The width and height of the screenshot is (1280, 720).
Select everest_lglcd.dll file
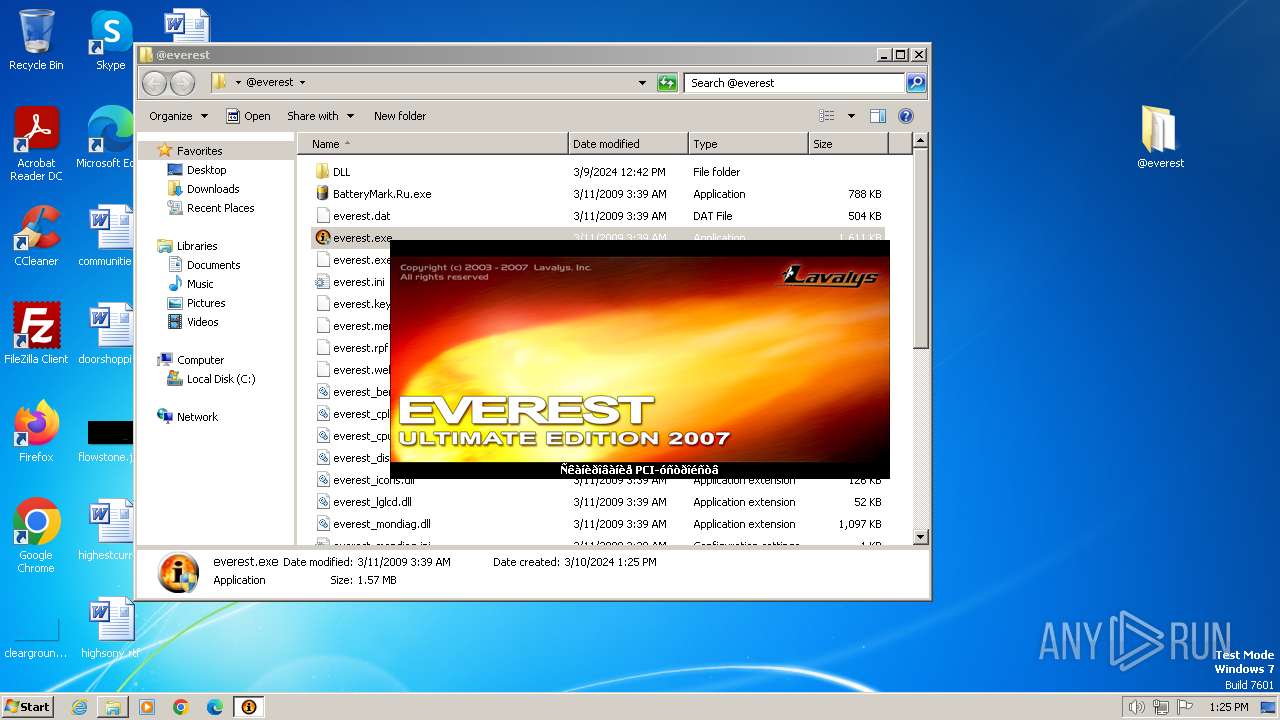(x=598, y=502)
